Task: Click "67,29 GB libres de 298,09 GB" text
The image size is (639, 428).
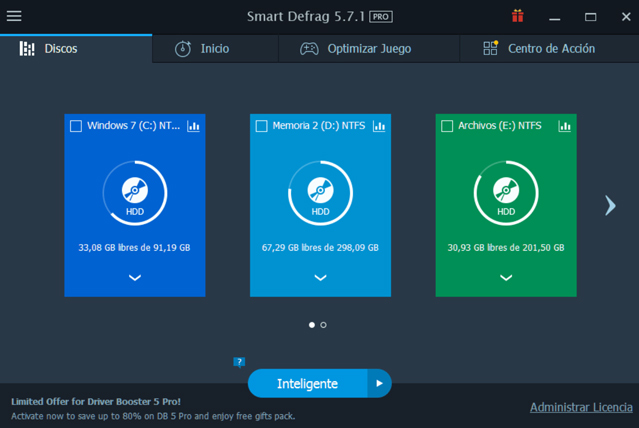Action: [x=320, y=247]
